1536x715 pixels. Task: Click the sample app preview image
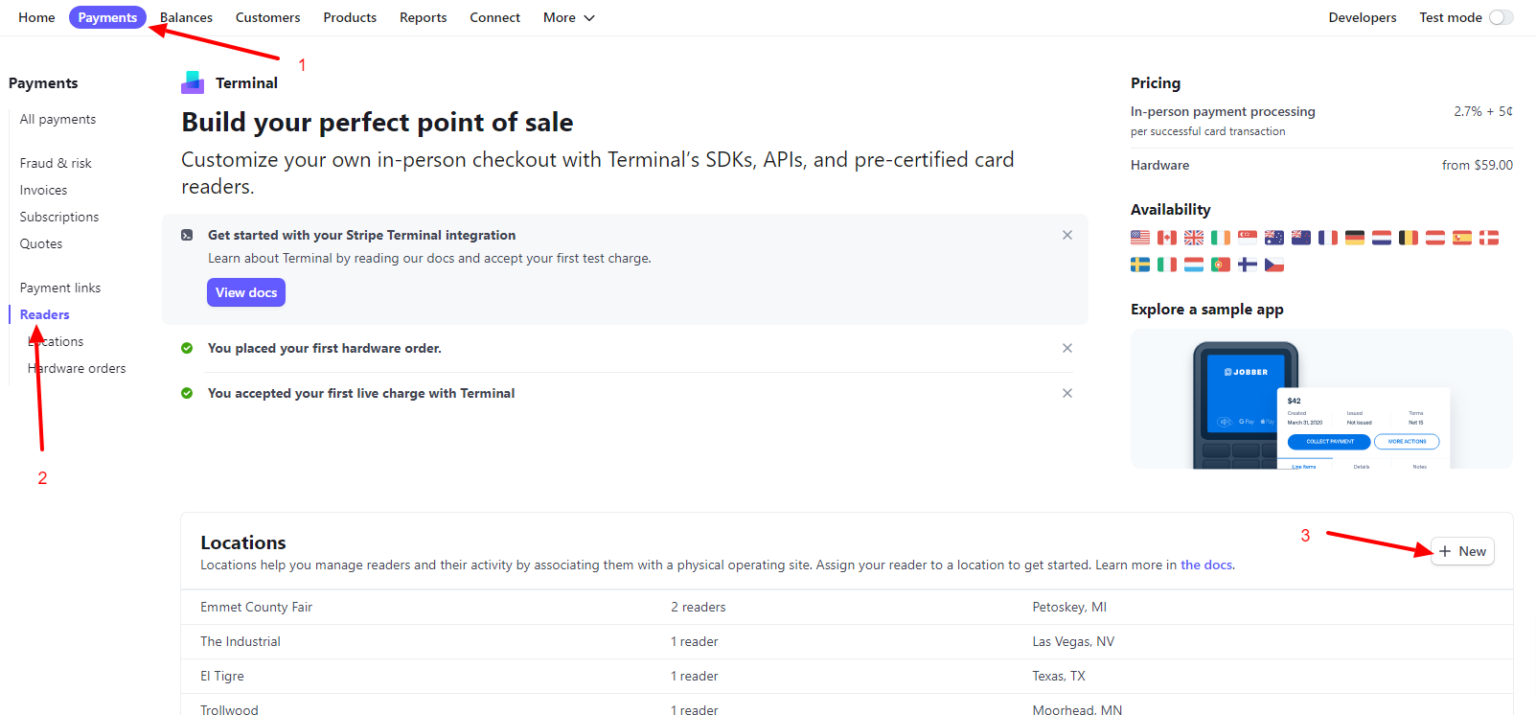(1320, 399)
